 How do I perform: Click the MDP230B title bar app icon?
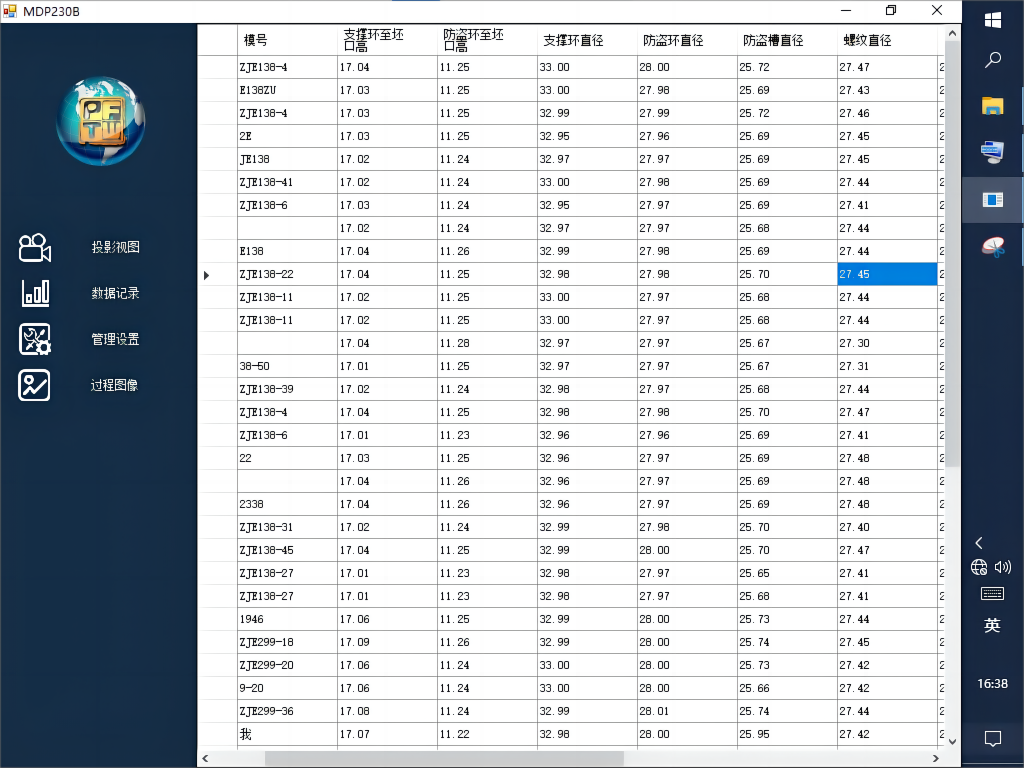[9, 11]
